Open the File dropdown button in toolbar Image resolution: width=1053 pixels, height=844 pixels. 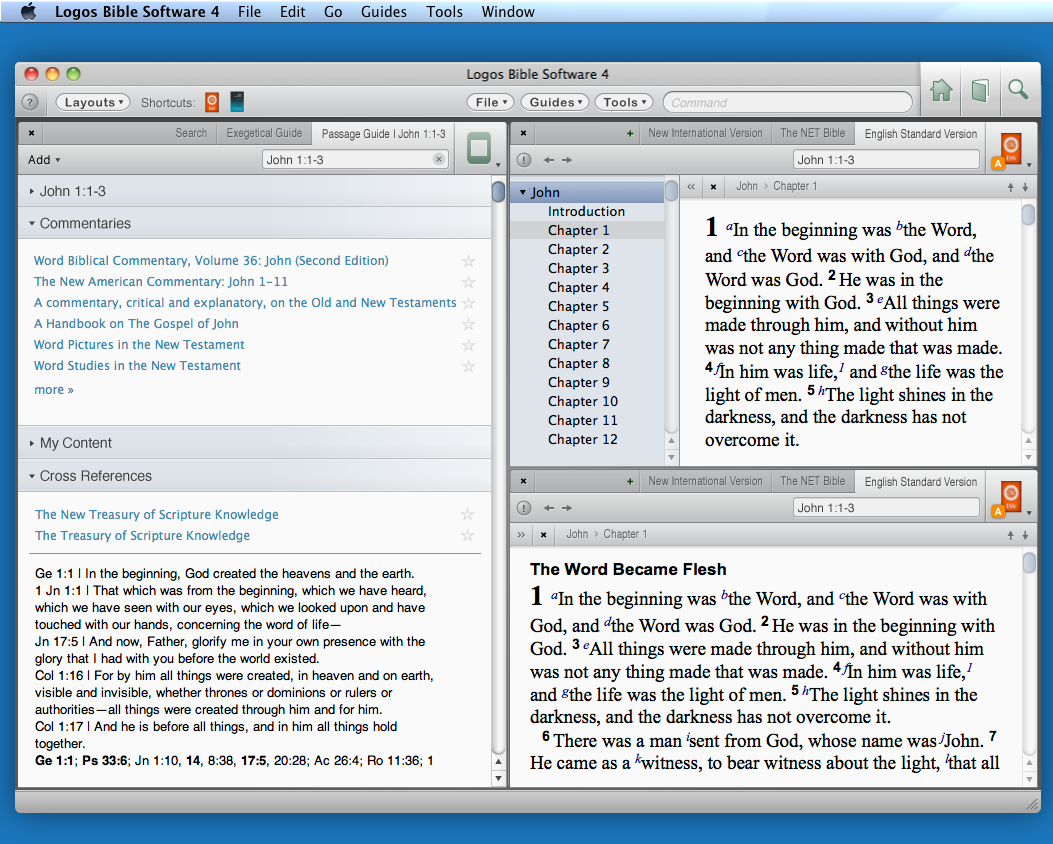click(490, 102)
